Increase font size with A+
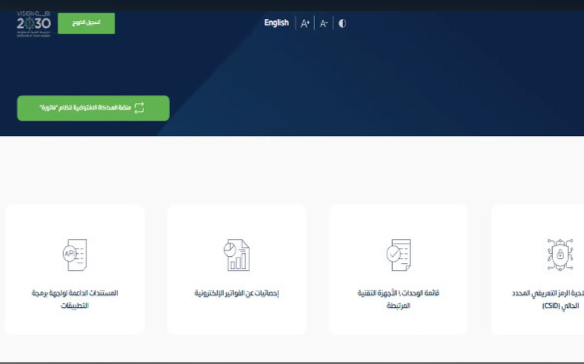 point(305,23)
